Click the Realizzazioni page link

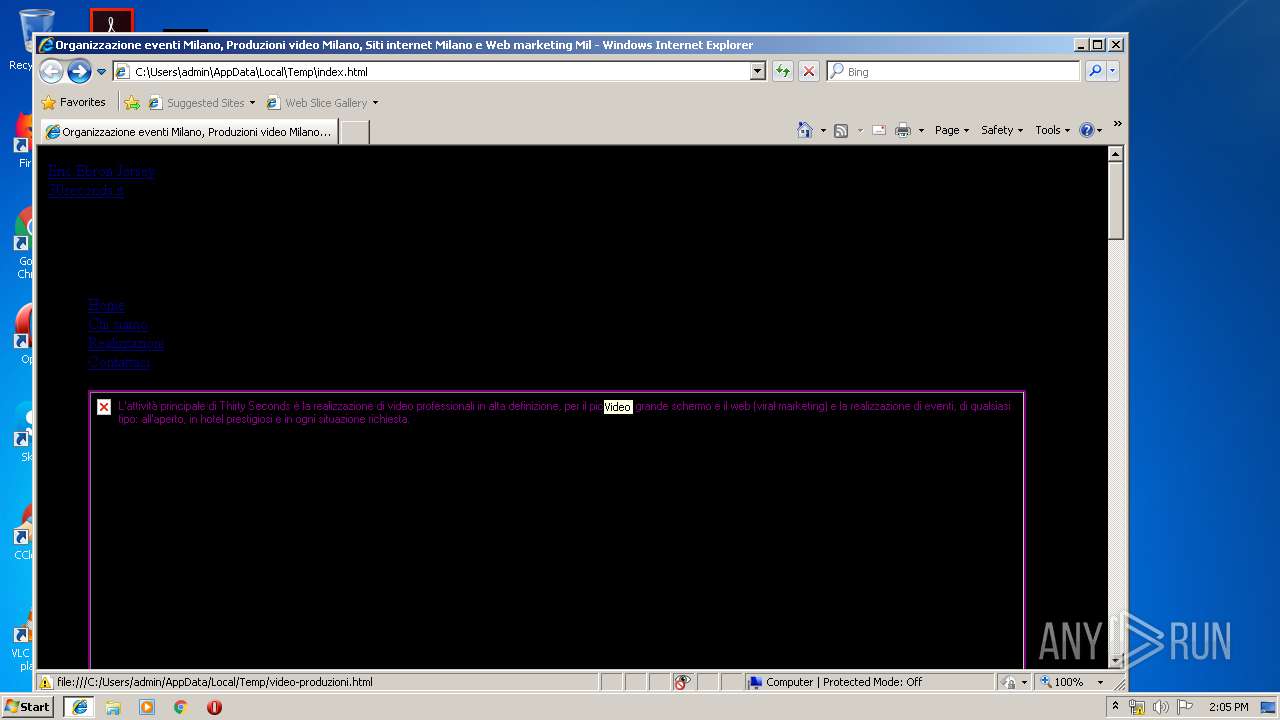(x=125, y=343)
